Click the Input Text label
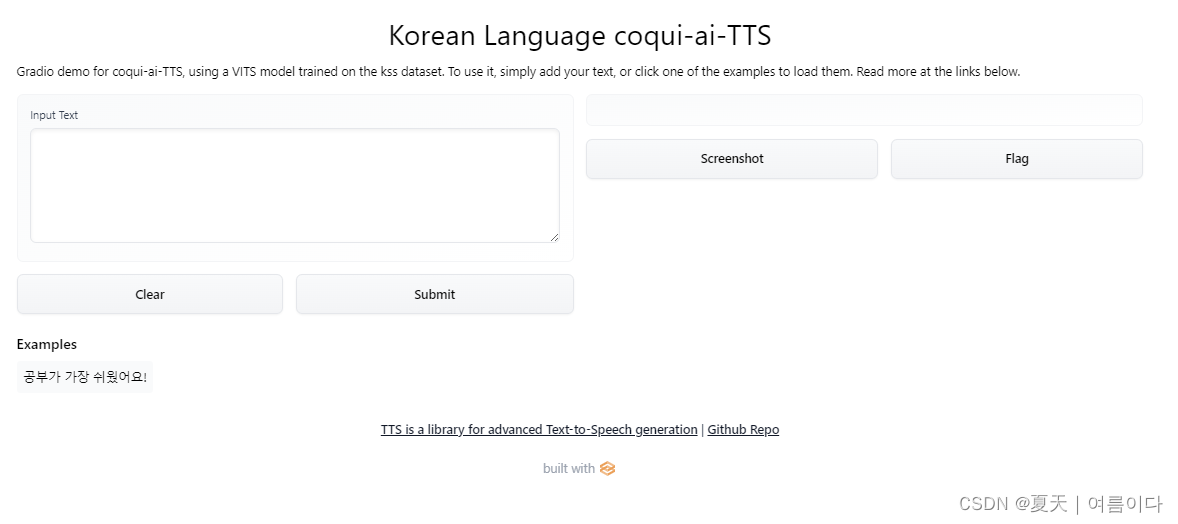 [x=54, y=115]
